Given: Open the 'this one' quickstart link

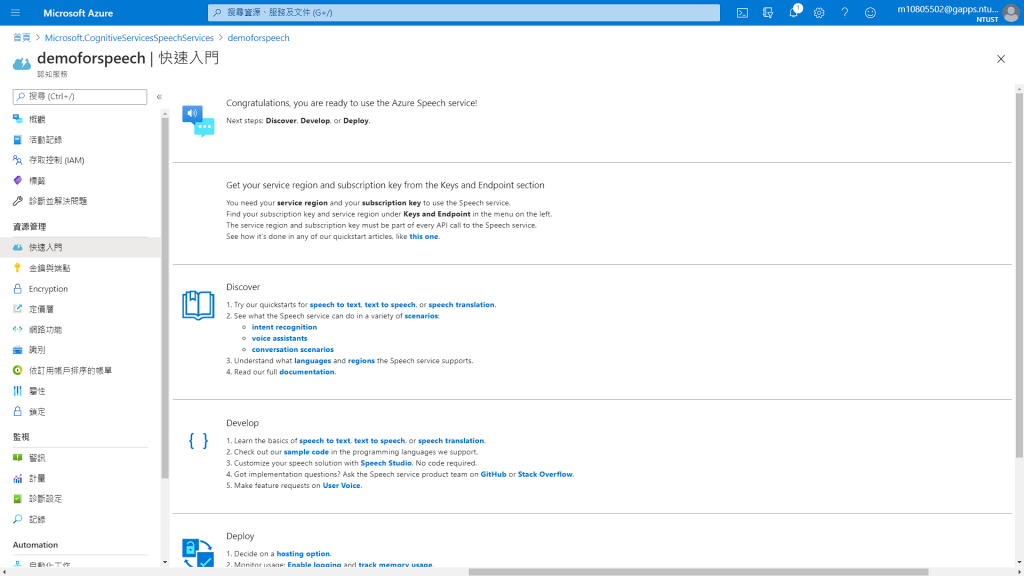Looking at the screenshot, I should (424, 236).
